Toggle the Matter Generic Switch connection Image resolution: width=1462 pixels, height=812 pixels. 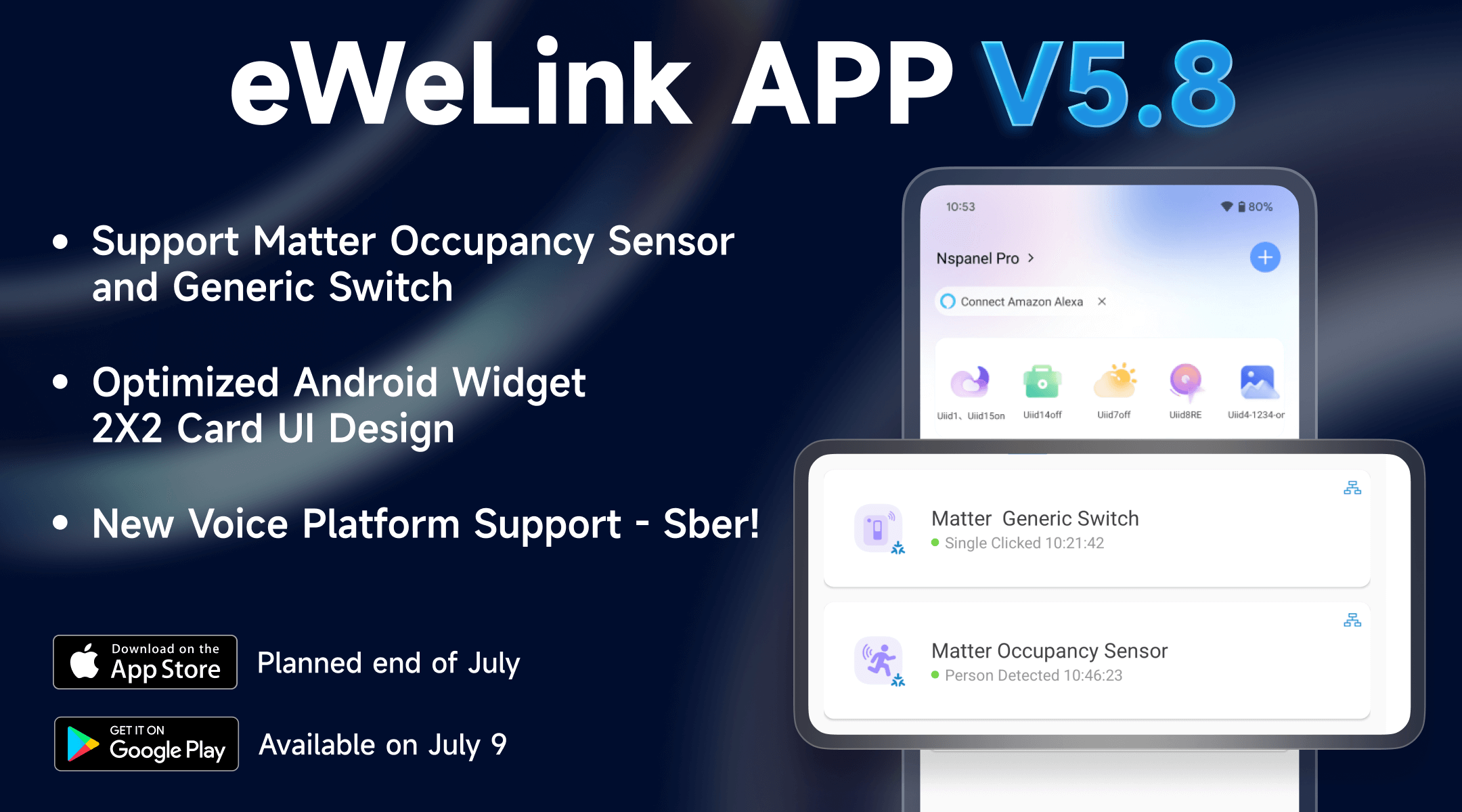click(1353, 489)
